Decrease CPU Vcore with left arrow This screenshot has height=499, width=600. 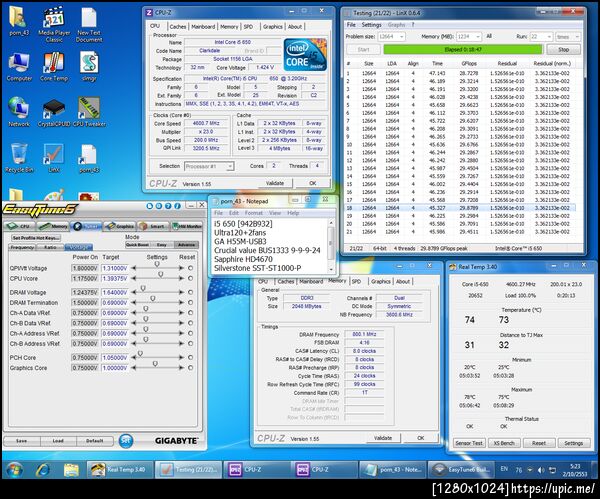[134, 279]
